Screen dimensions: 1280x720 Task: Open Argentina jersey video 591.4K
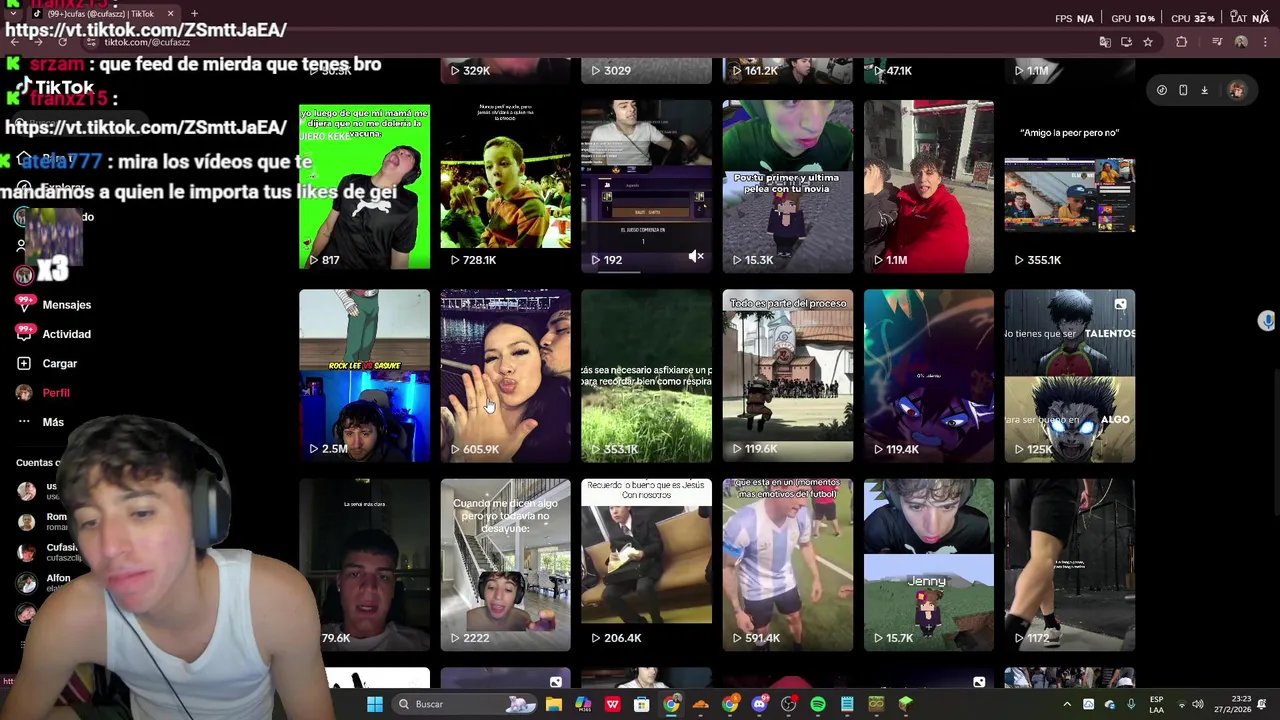[x=787, y=565]
